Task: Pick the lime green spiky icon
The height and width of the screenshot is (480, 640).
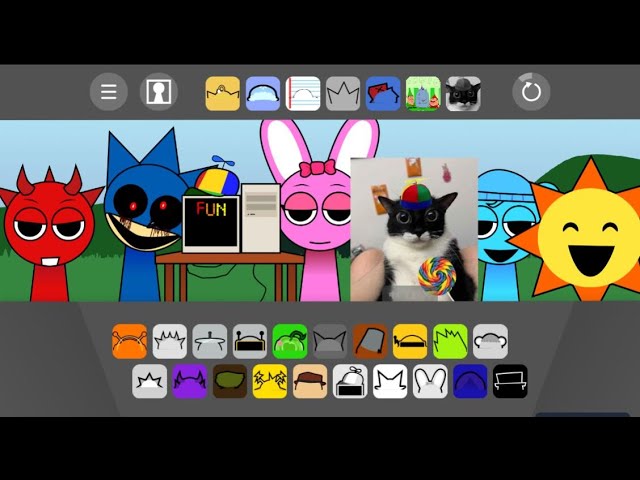Action: coord(450,342)
